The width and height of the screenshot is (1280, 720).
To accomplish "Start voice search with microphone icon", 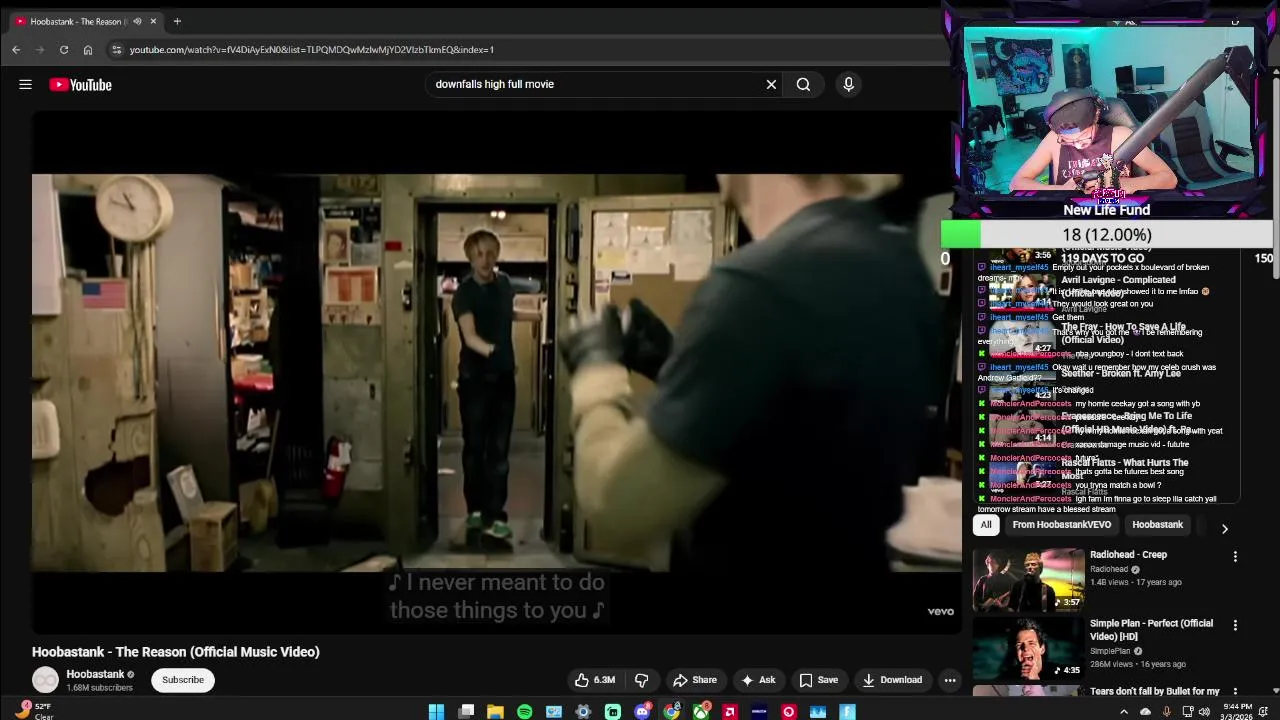I will [848, 85].
